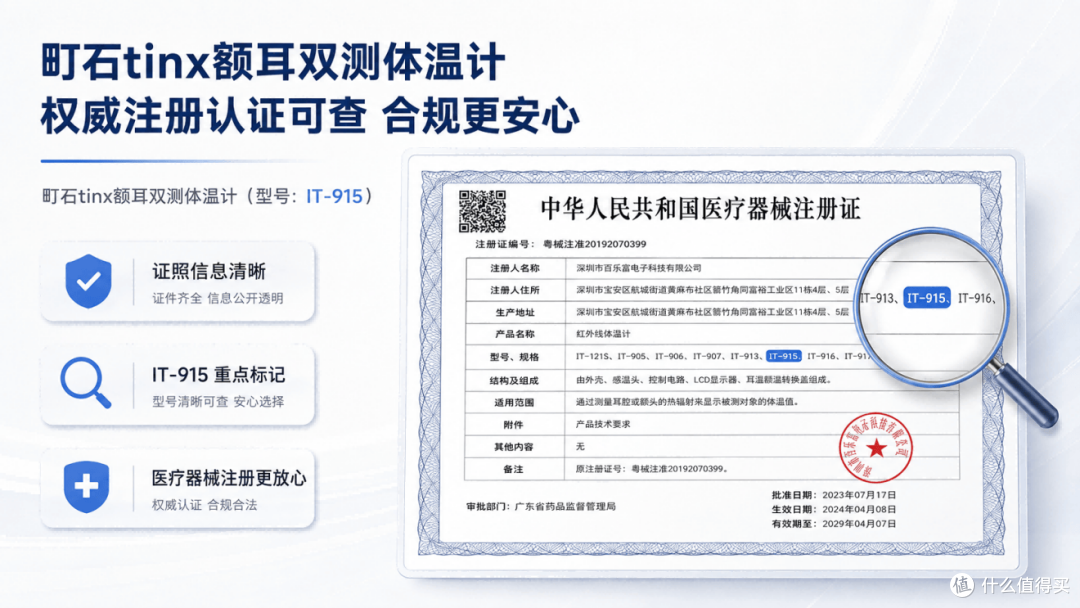
Task: Click the subtext 证件齐全 信息公开透明
Action: pyautogui.click(x=218, y=298)
